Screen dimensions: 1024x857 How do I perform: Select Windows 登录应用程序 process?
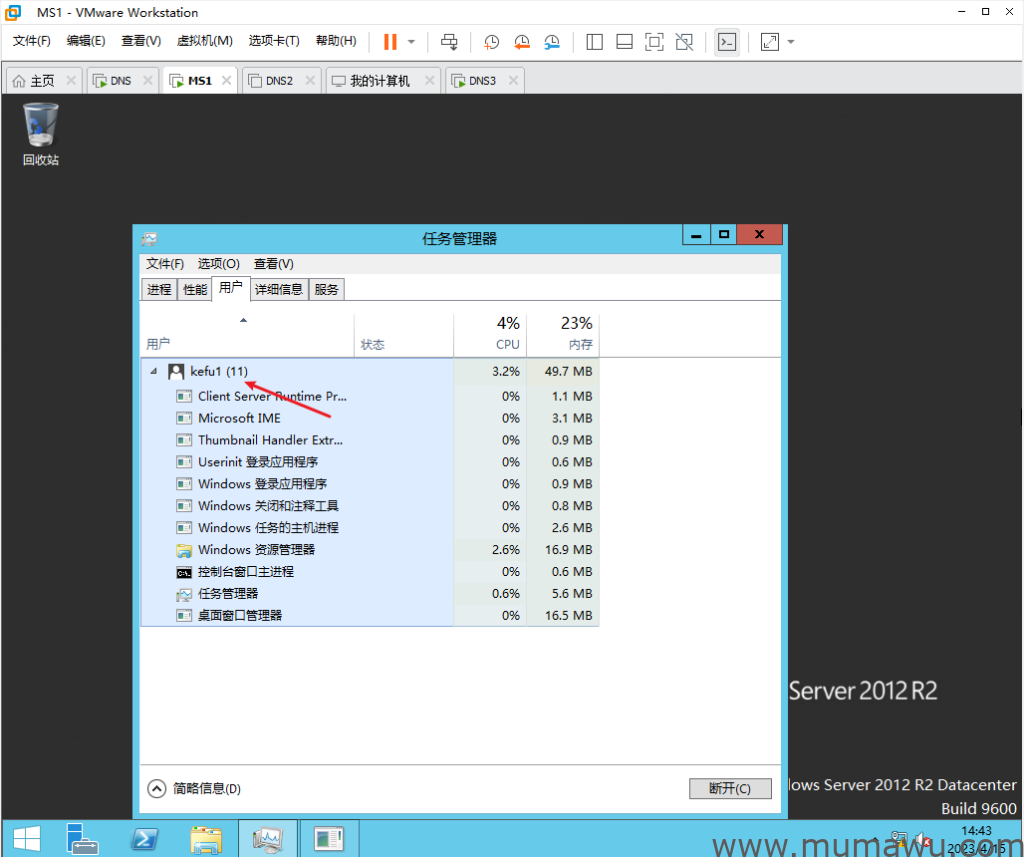(370, 483)
